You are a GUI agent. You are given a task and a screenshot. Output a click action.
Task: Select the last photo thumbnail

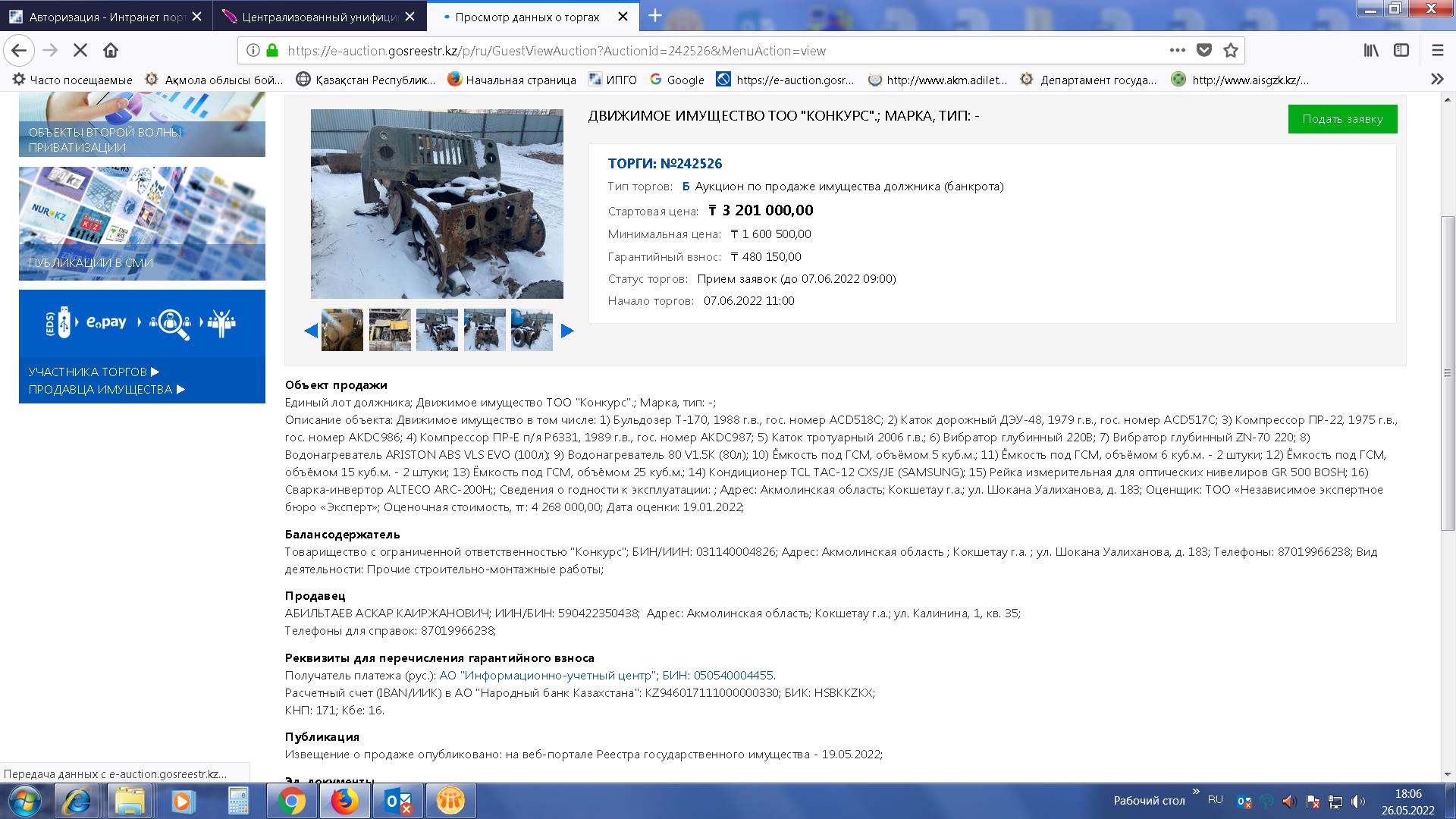pos(532,330)
